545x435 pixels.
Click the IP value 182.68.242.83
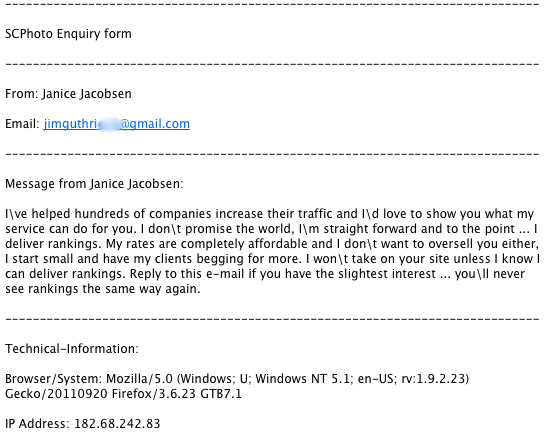(x=117, y=424)
